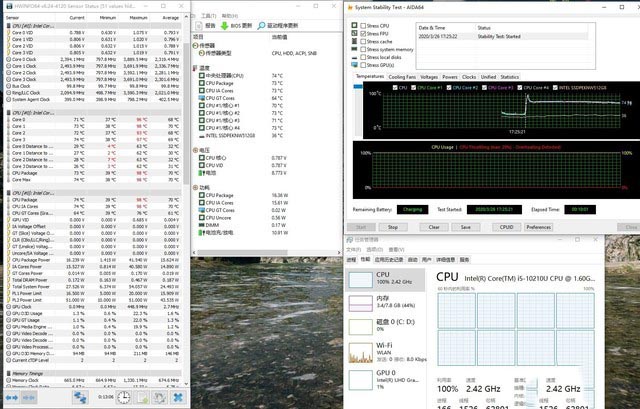Open 进程 processes tab in Task Manager
This screenshot has height=409, width=640.
tap(351, 260)
